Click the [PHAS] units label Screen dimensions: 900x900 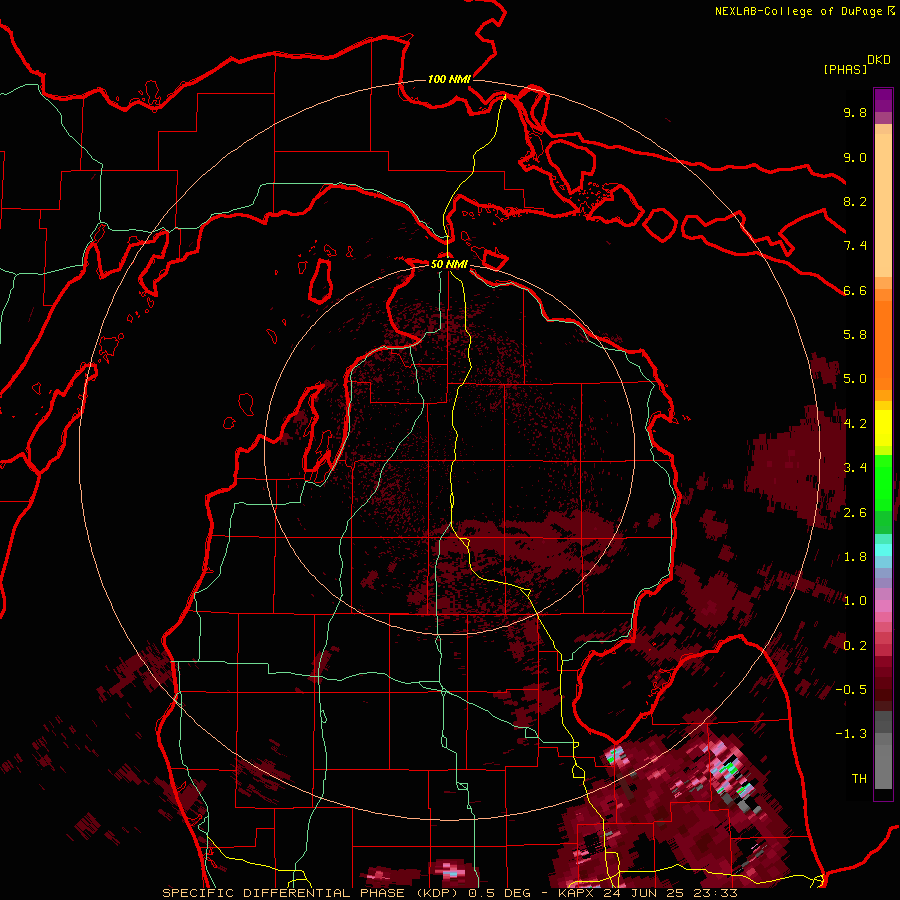(845, 70)
